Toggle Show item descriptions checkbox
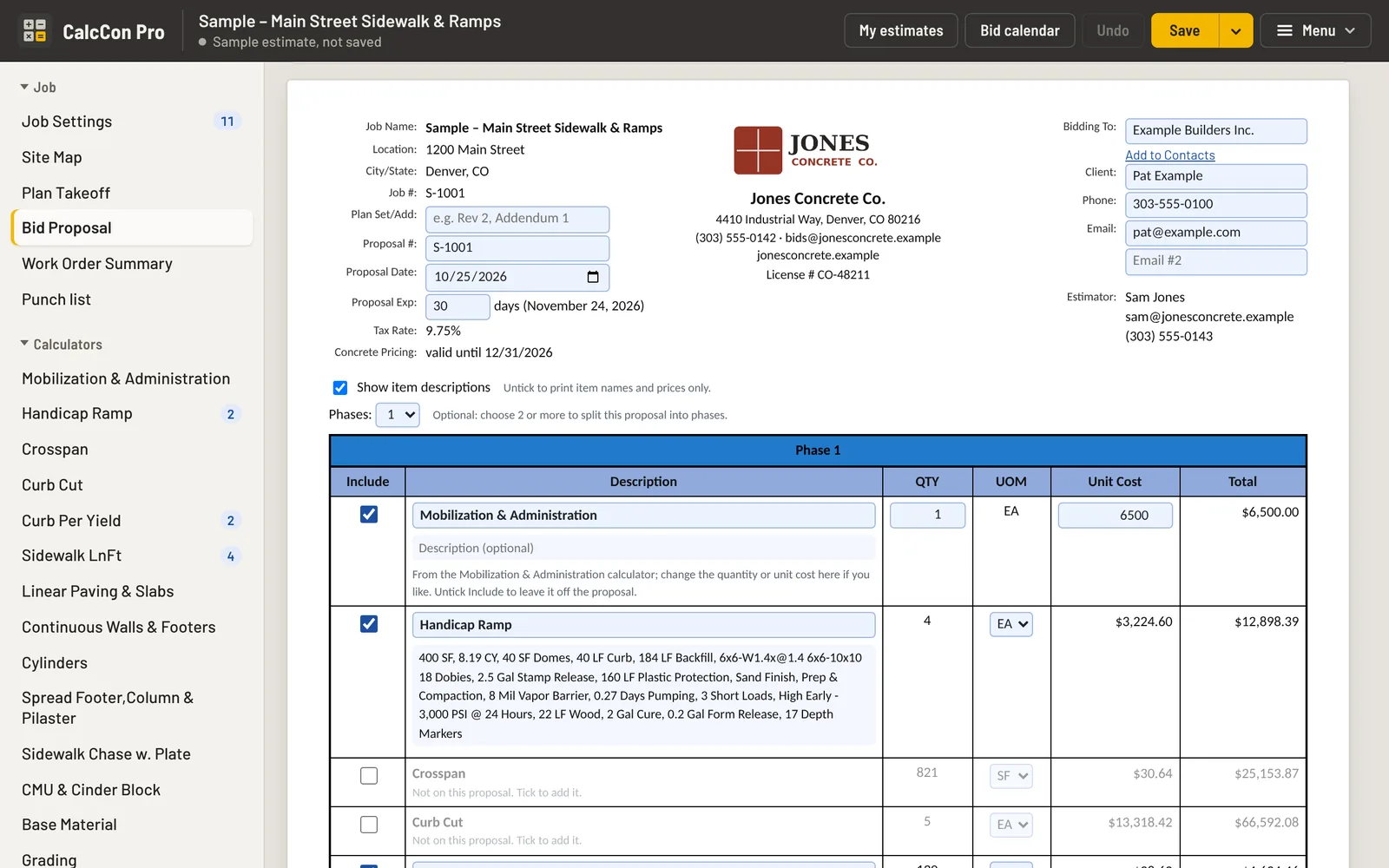This screenshot has height=868, width=1389. (x=340, y=388)
